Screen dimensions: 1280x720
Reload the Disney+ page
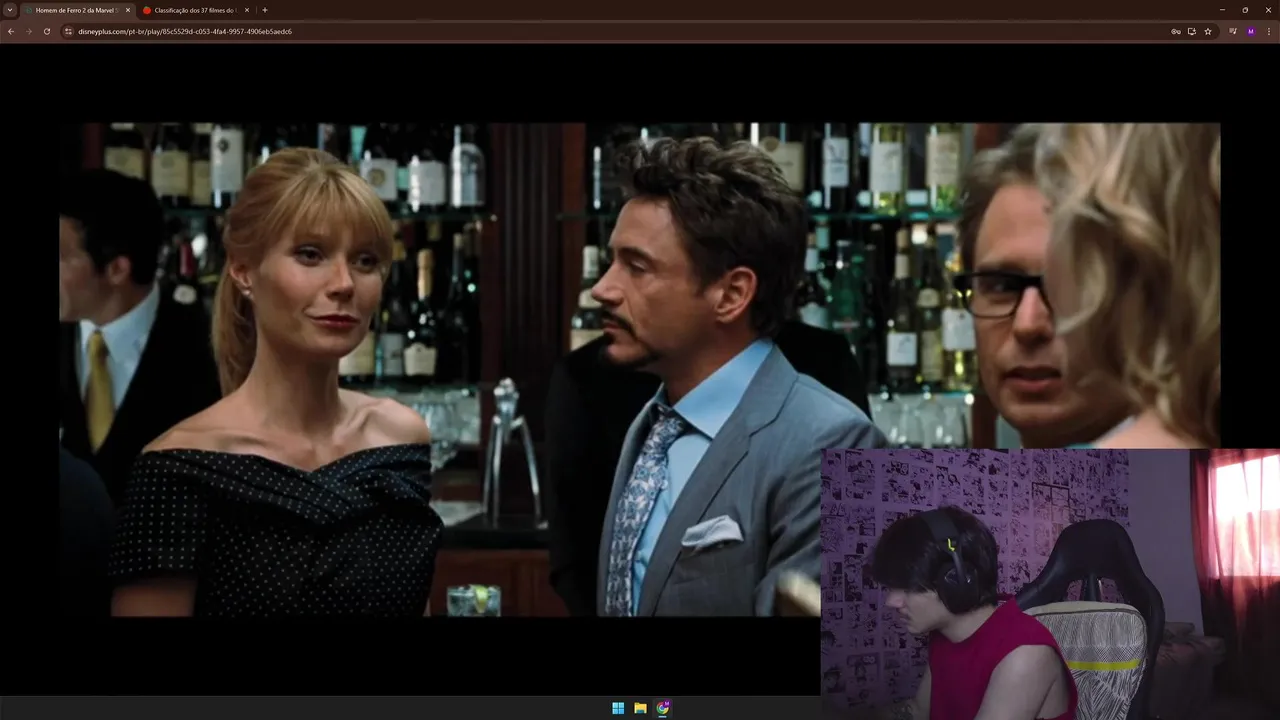[46, 31]
